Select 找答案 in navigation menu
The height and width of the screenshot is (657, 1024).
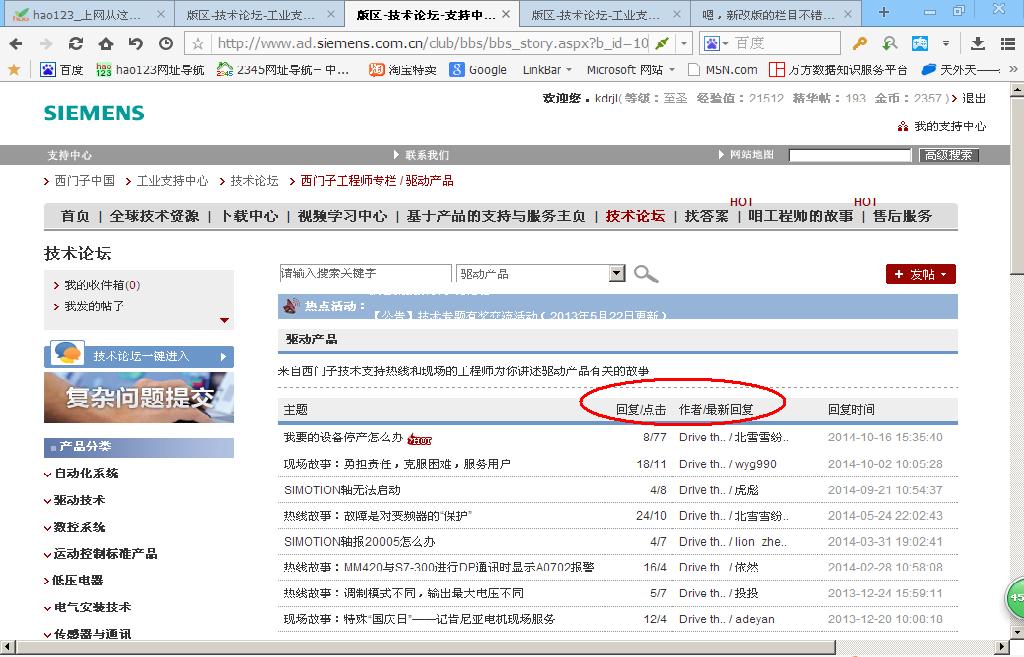coord(706,216)
